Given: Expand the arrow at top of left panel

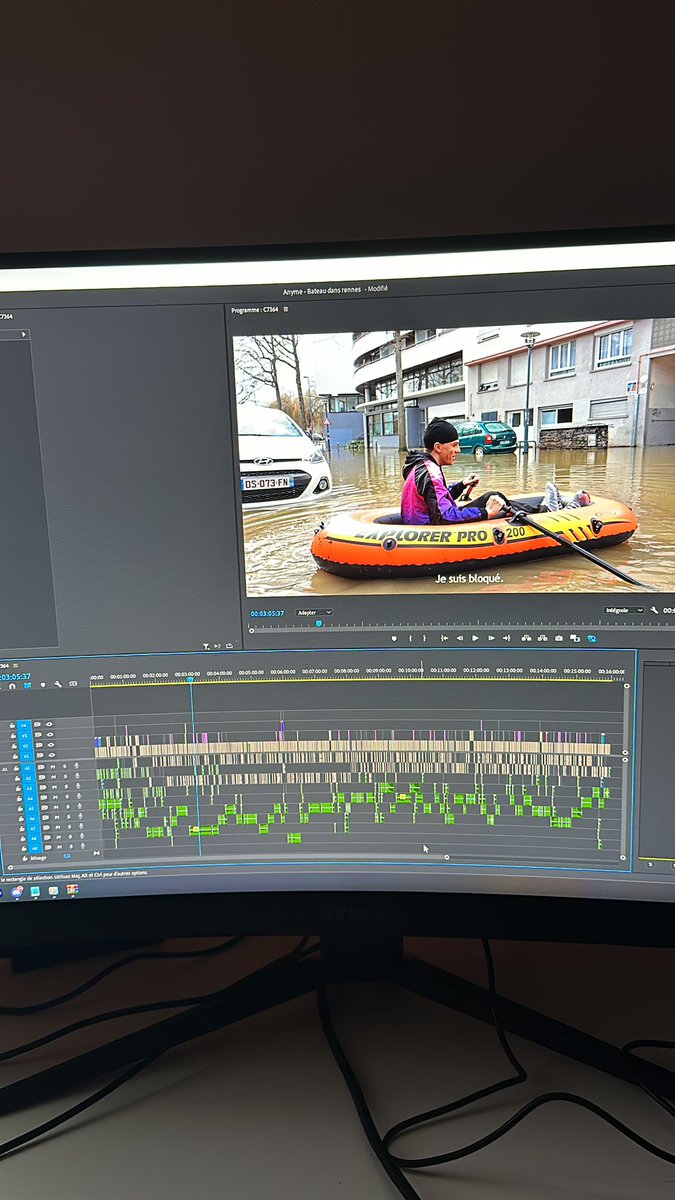Looking at the screenshot, I should tap(24, 335).
